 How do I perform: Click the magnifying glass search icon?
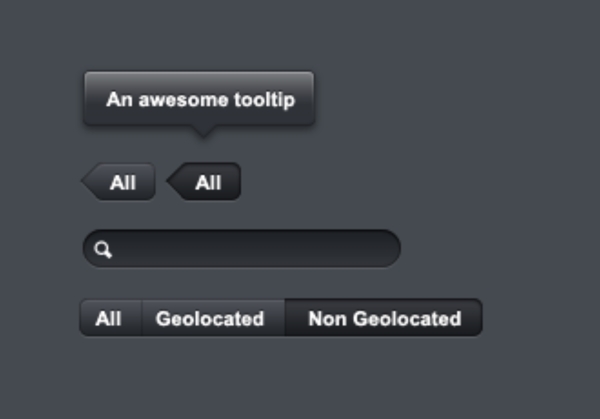[x=103, y=250]
